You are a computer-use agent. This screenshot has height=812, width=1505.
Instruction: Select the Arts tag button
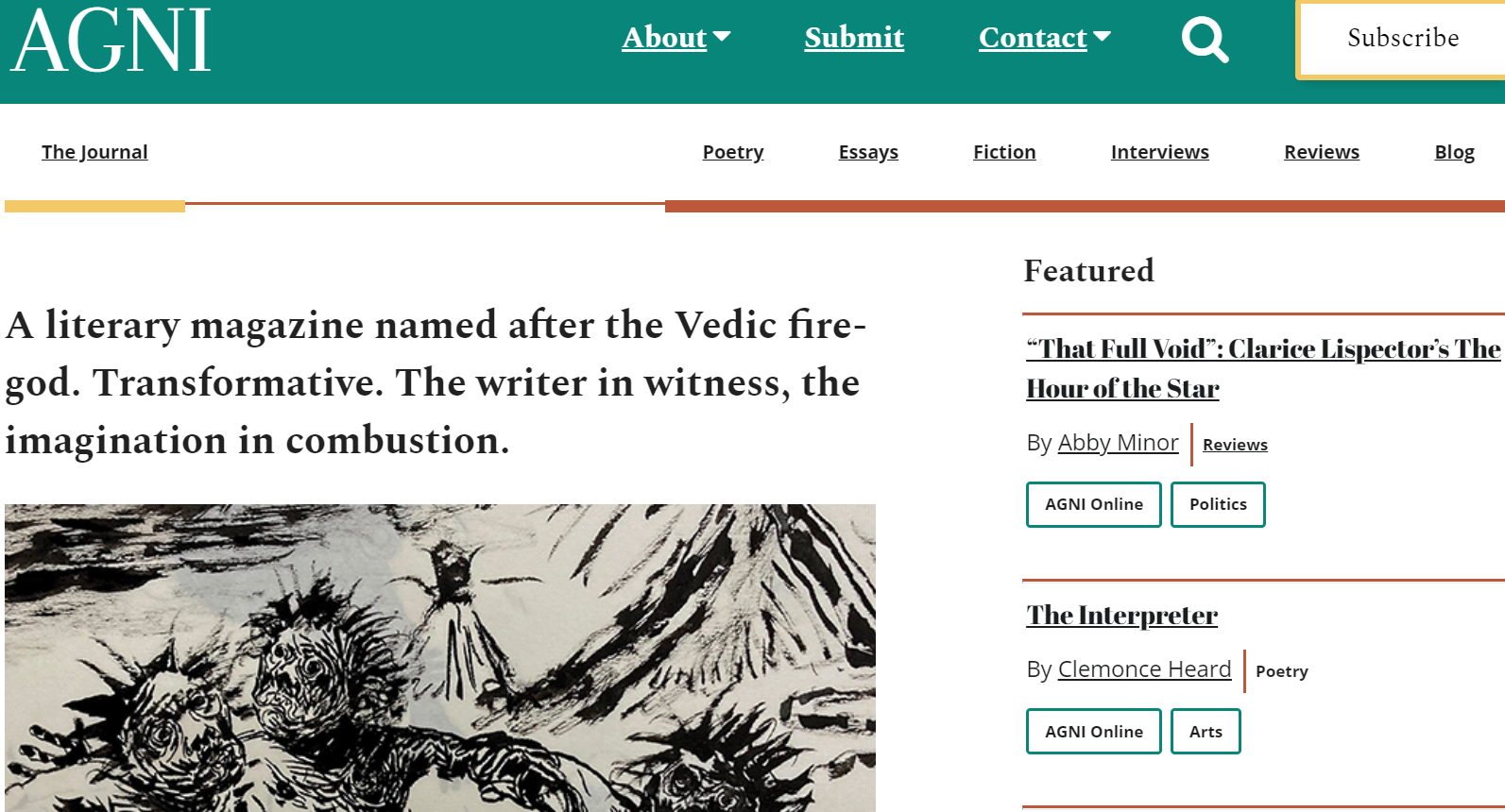1206,732
